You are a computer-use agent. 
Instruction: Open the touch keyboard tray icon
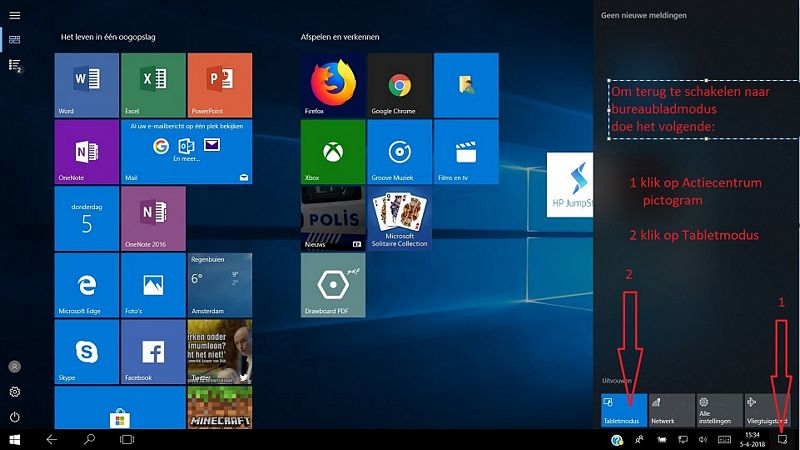click(724, 440)
